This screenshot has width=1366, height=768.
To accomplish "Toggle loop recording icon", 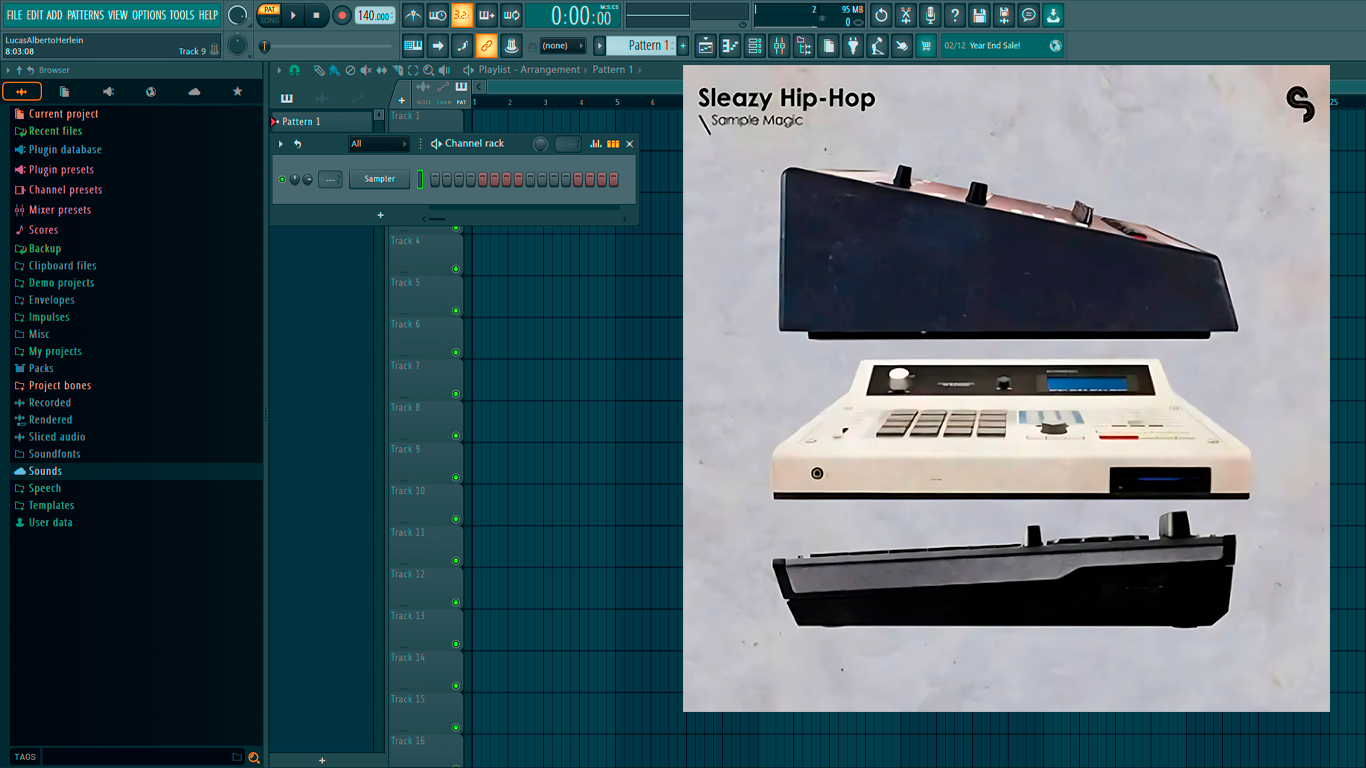I will click(x=511, y=15).
